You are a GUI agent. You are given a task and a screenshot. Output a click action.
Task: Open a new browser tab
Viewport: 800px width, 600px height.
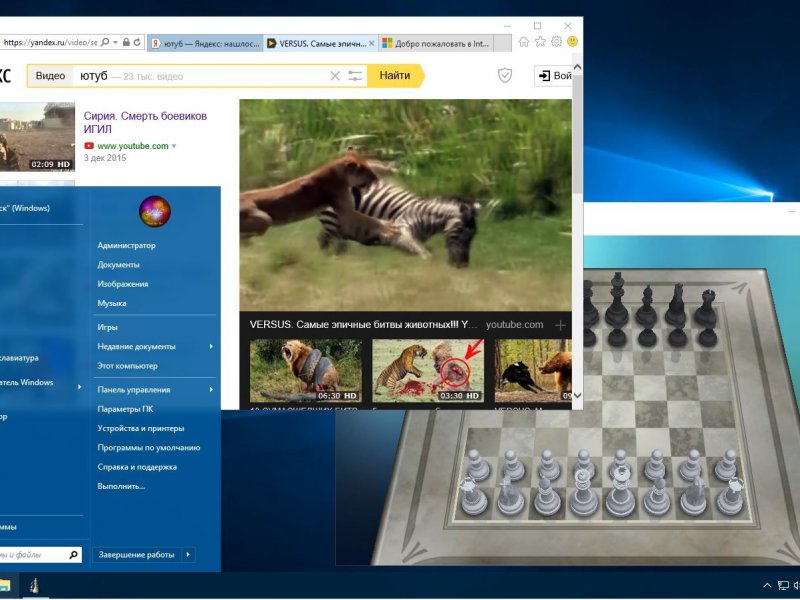(503, 44)
